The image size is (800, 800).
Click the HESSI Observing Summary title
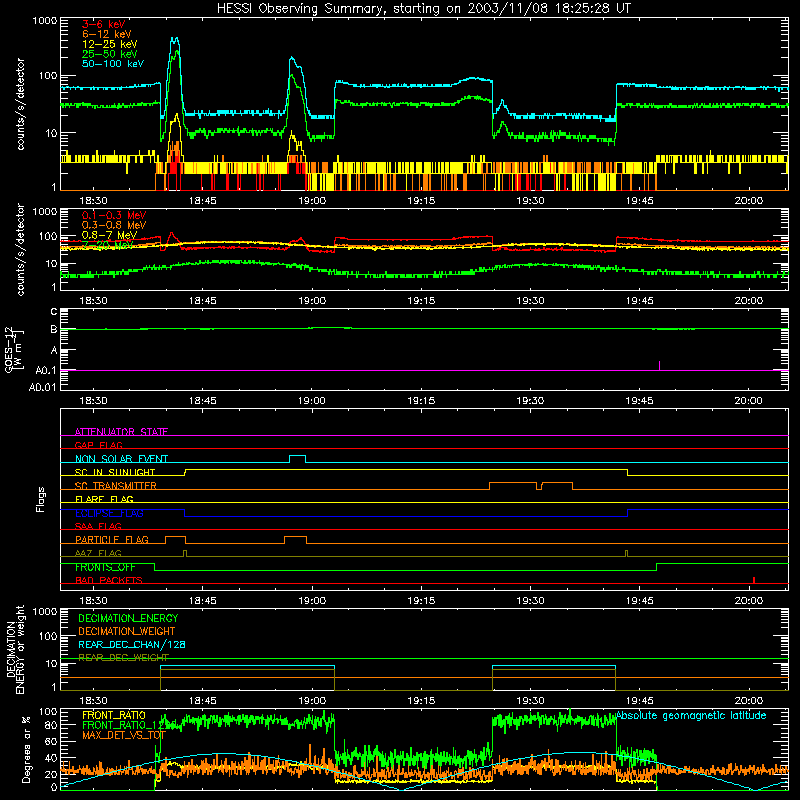click(423, 9)
